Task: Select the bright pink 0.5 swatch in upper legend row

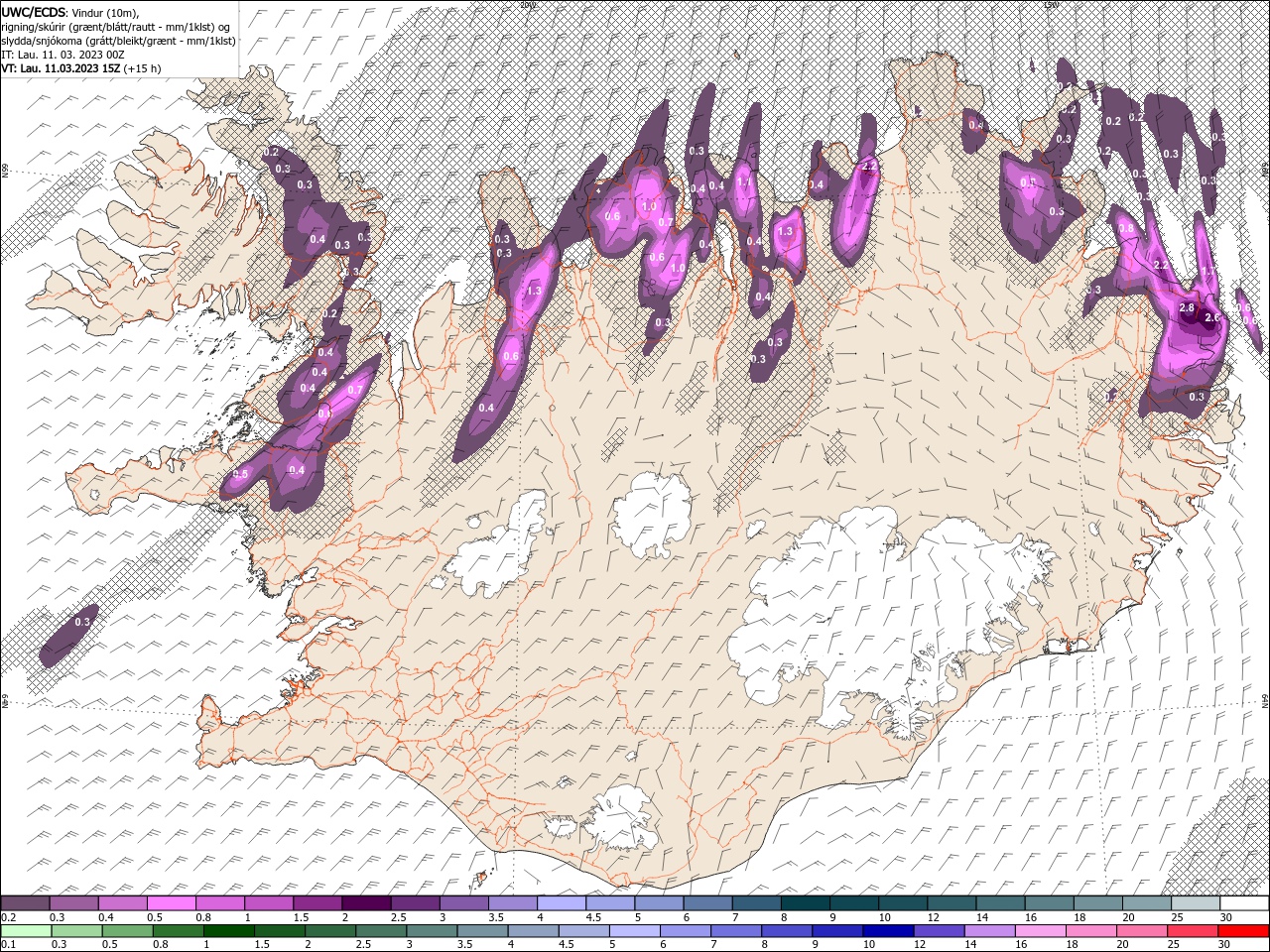Action: 172,902
